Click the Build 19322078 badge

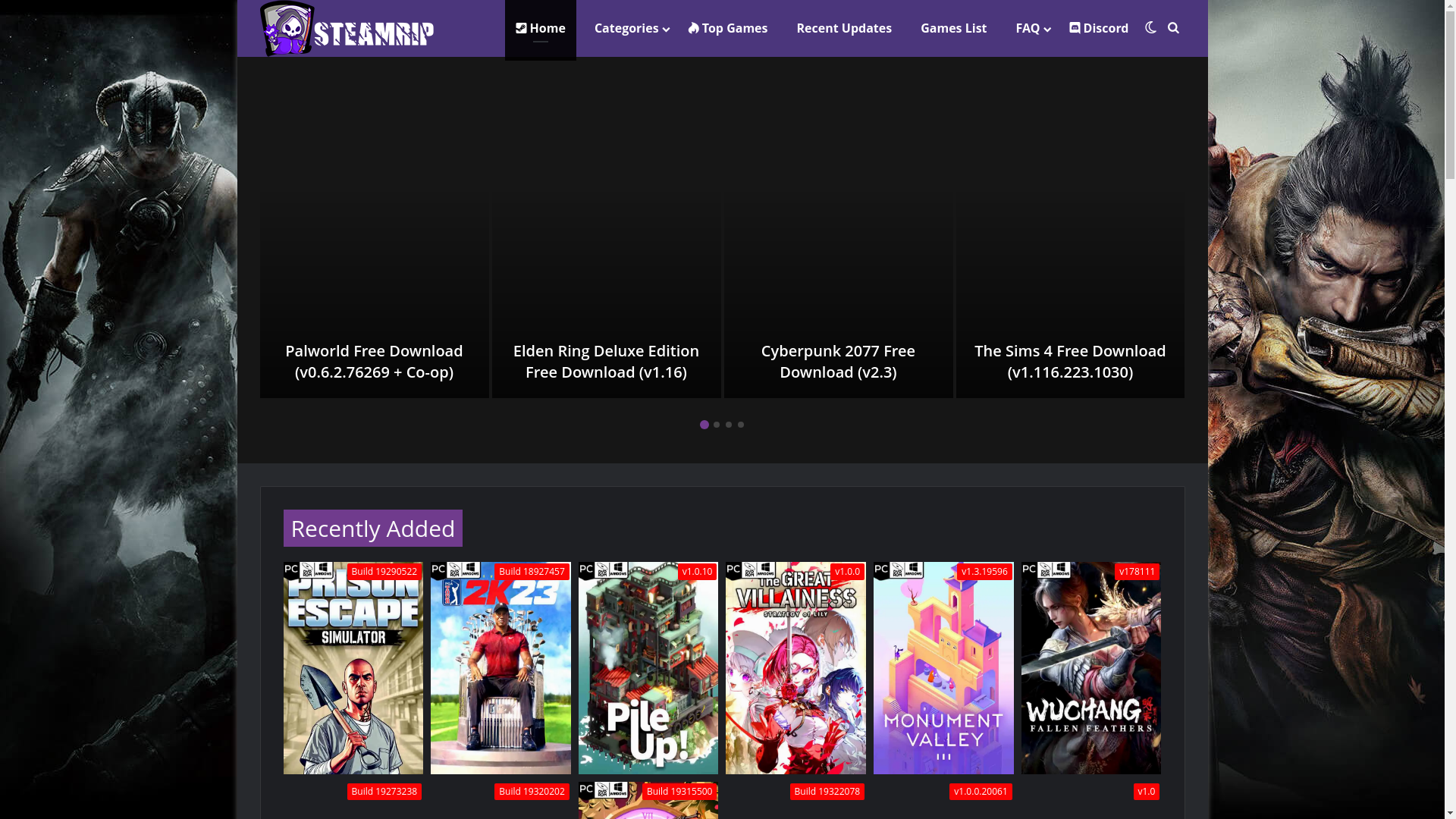(827, 792)
